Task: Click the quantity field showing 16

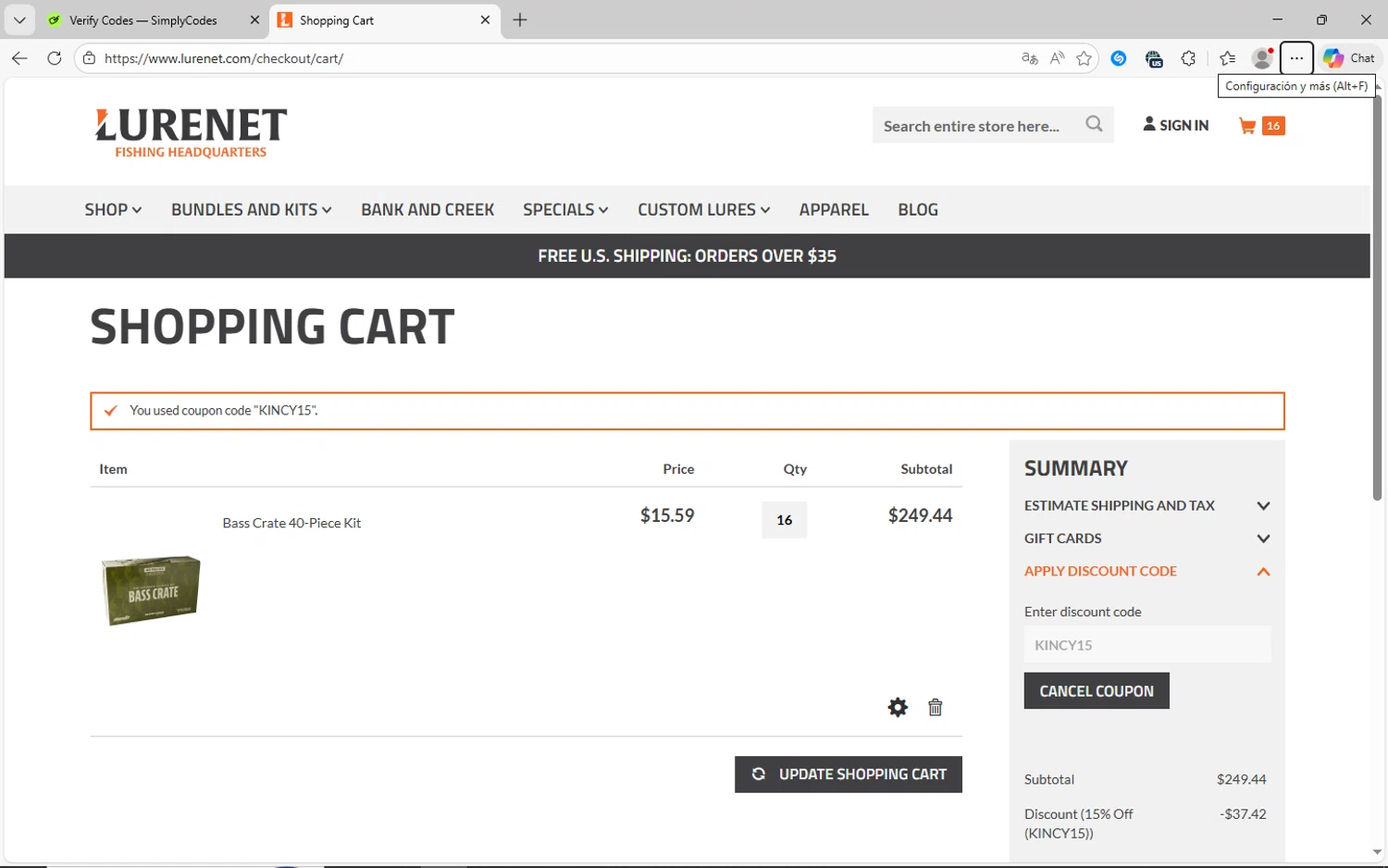Action: pyautogui.click(x=785, y=520)
